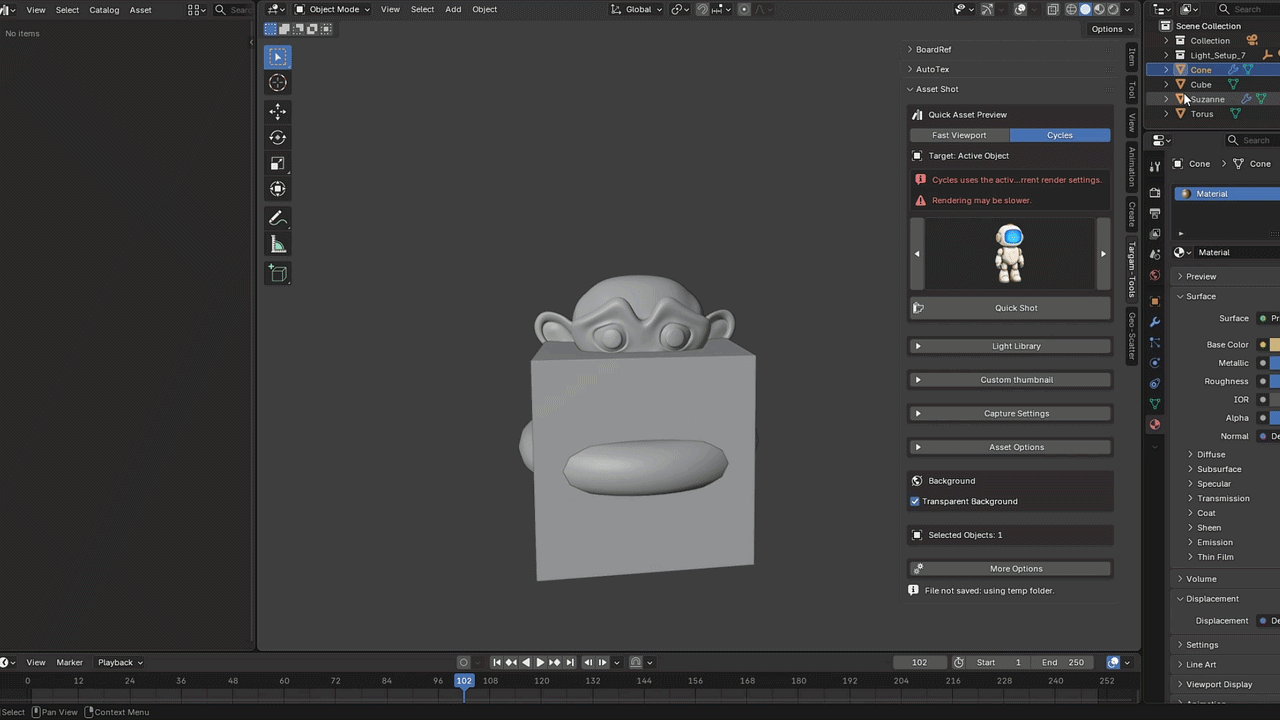The image size is (1280, 720).
Task: Open the Tarqam-Tools sidebar tab
Action: (x=1132, y=270)
